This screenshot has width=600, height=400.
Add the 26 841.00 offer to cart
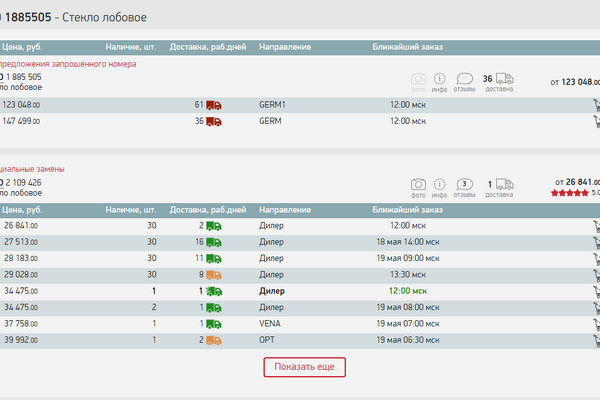click(x=596, y=226)
